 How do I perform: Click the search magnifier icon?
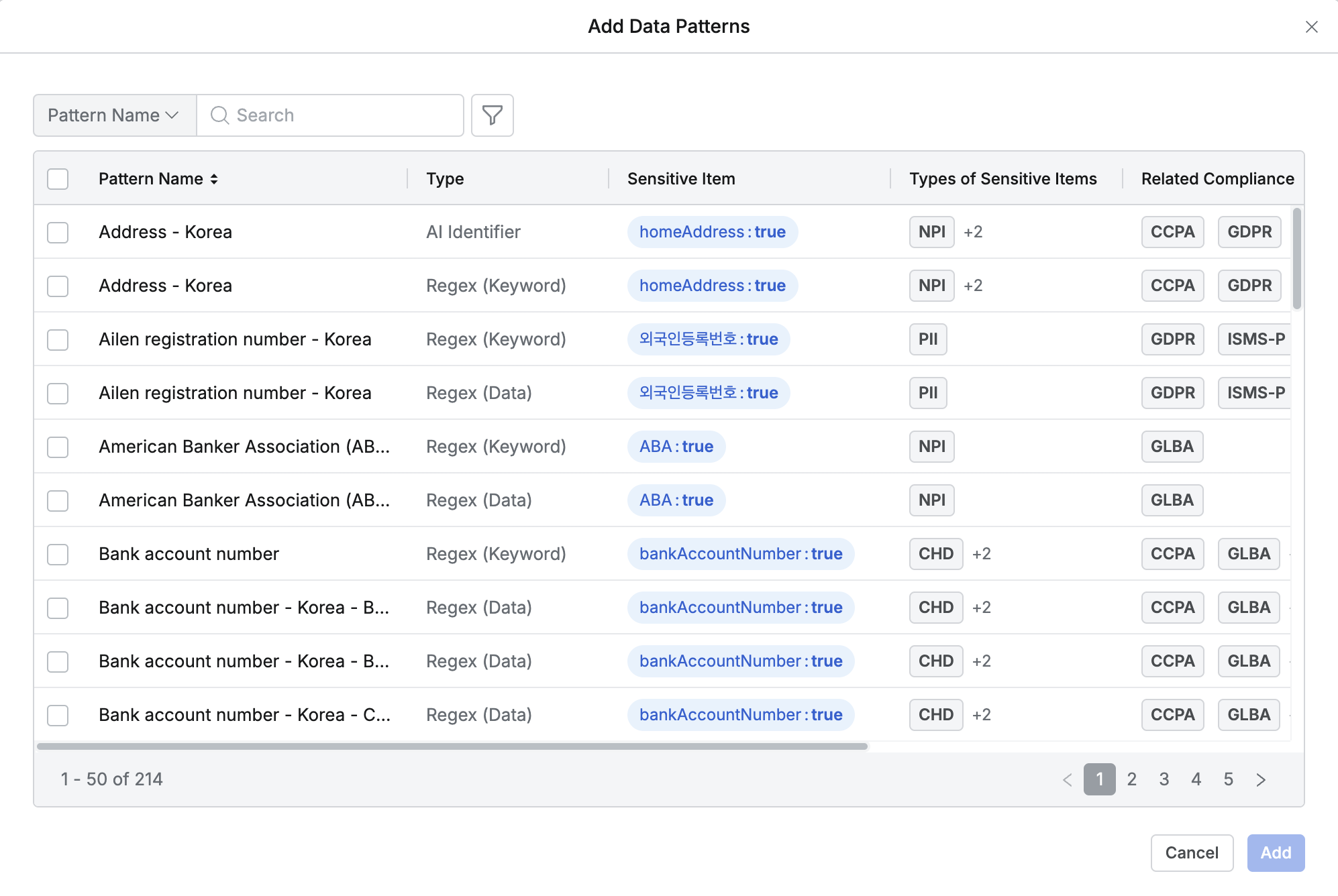(219, 115)
